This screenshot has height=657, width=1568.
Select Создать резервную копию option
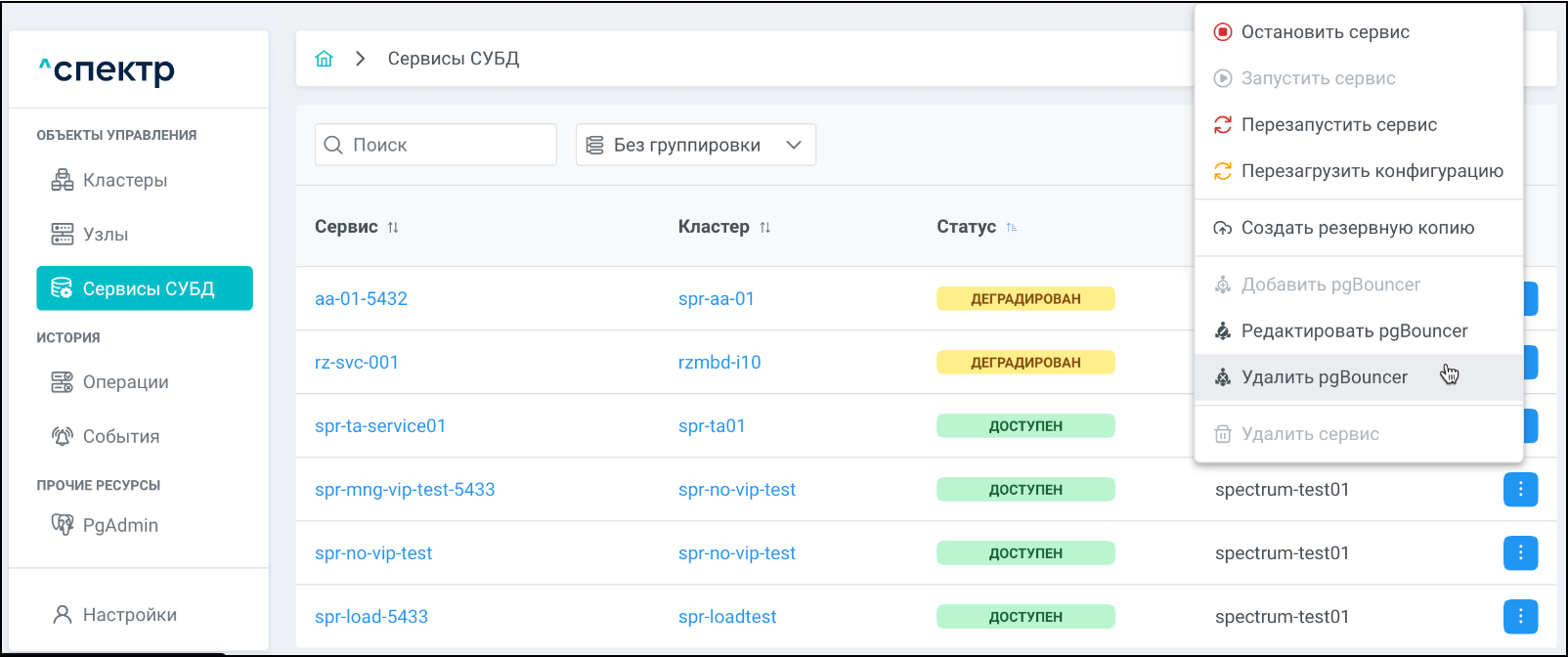tap(1357, 228)
